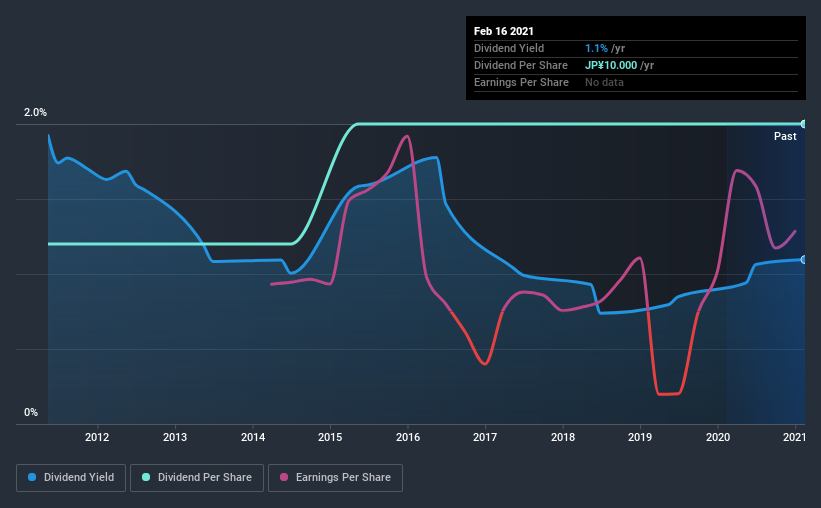Toggle the Dividend Per Share legend button
This screenshot has width=821, height=508.
click(x=197, y=478)
